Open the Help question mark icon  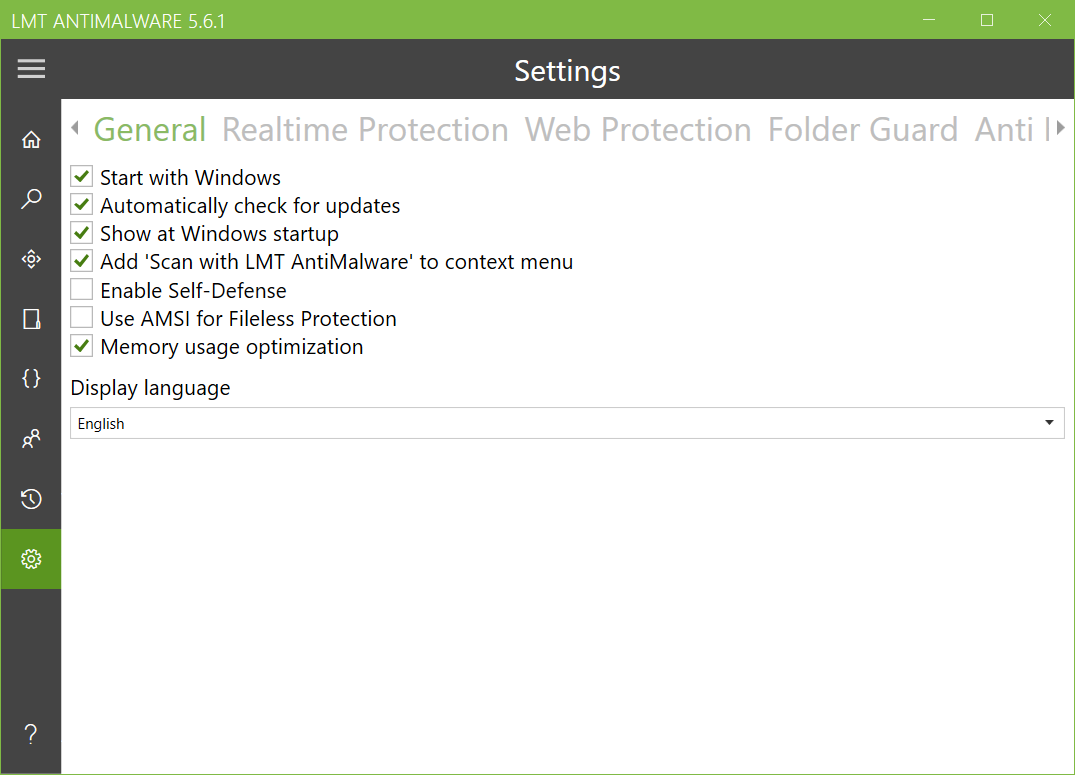point(31,735)
